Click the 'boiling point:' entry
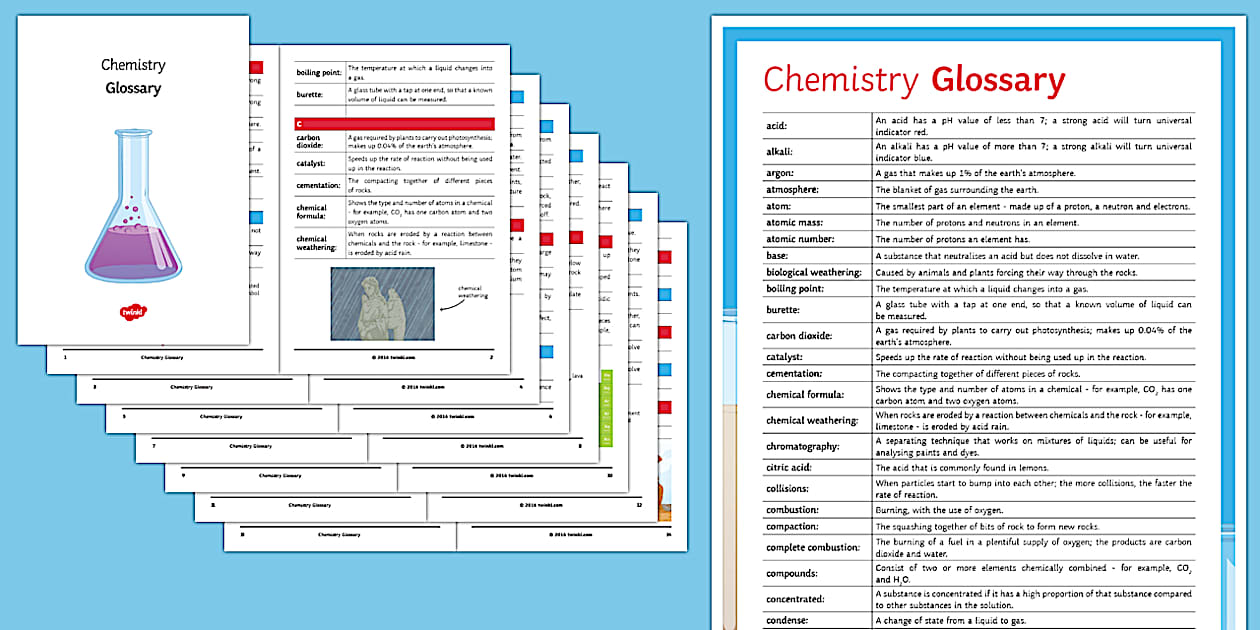 point(795,289)
